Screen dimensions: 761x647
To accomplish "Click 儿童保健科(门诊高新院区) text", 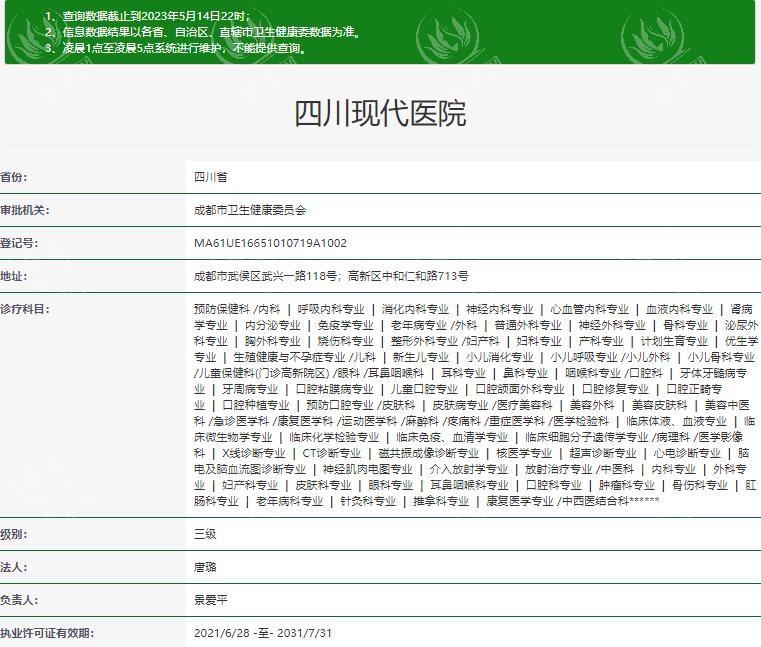I will click(x=264, y=373).
